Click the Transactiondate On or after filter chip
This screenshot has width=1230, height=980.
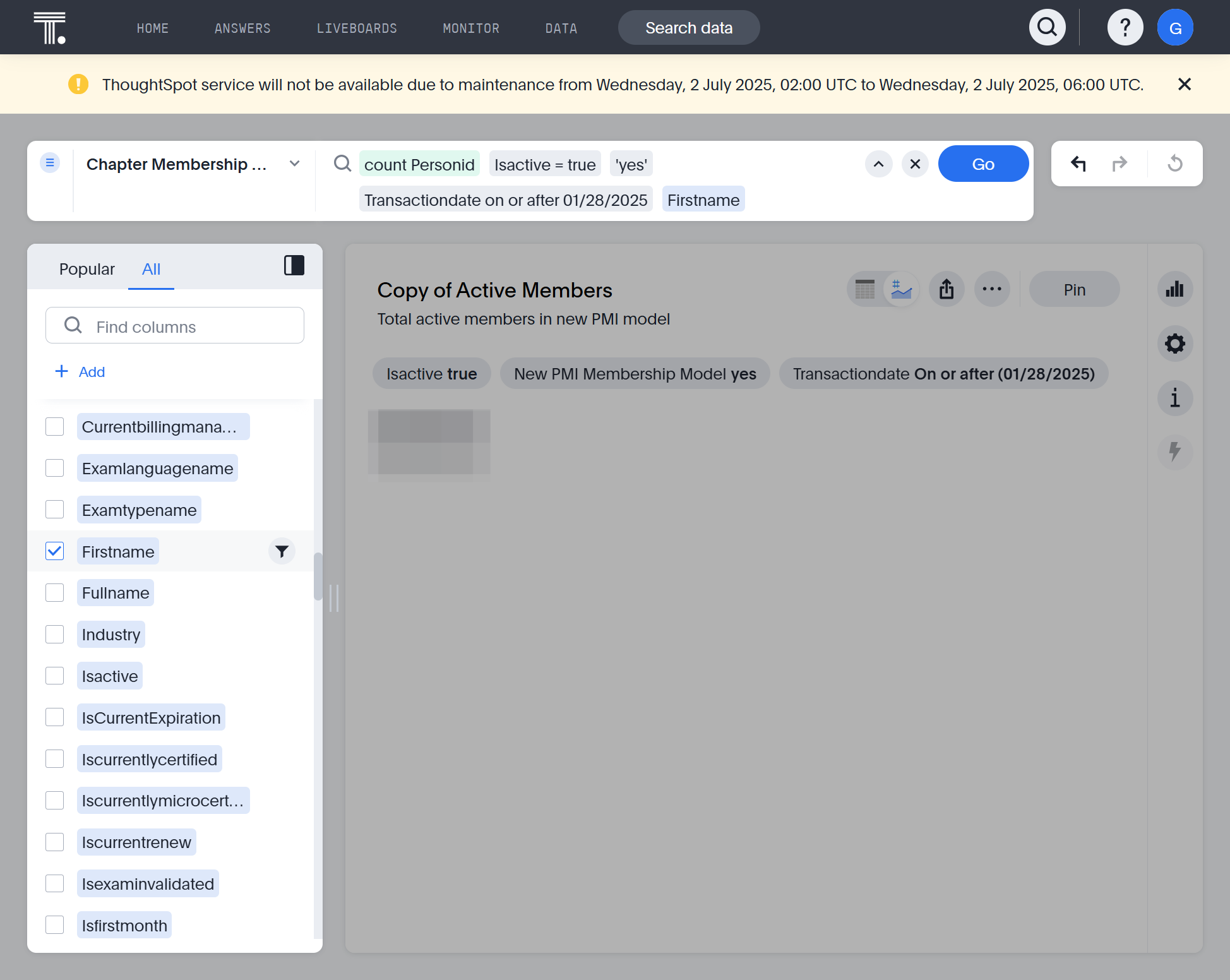click(x=943, y=374)
